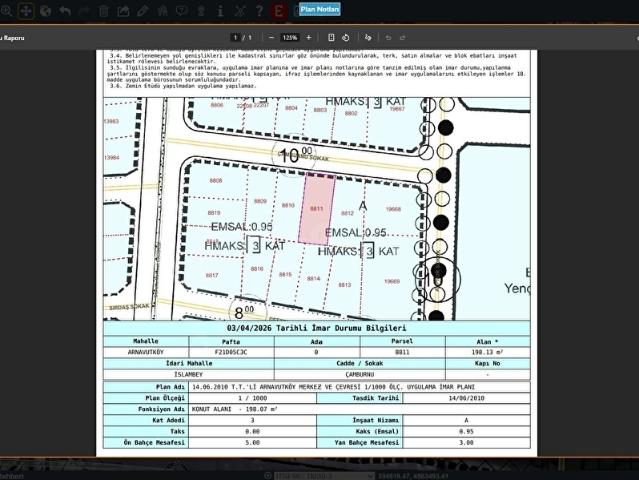This screenshot has width=639, height=480.
Task: Click parcel 8815 on the map
Action: pos(285,274)
